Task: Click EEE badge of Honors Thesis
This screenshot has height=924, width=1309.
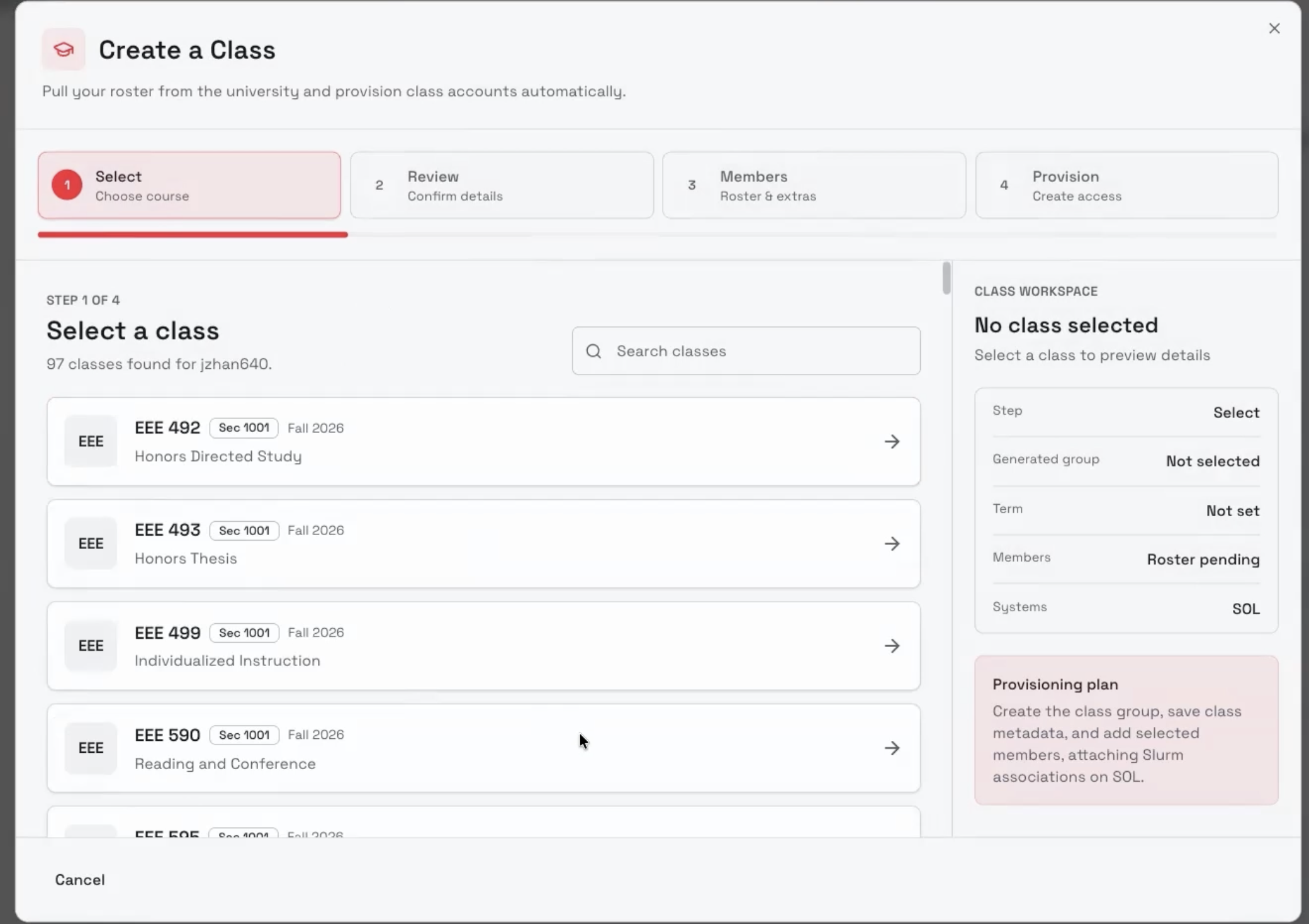Action: (x=91, y=544)
